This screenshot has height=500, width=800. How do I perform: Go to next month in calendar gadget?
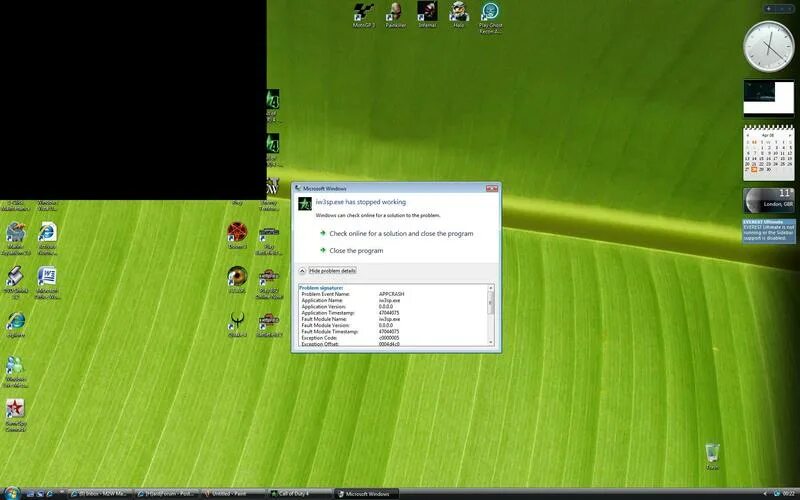789,135
